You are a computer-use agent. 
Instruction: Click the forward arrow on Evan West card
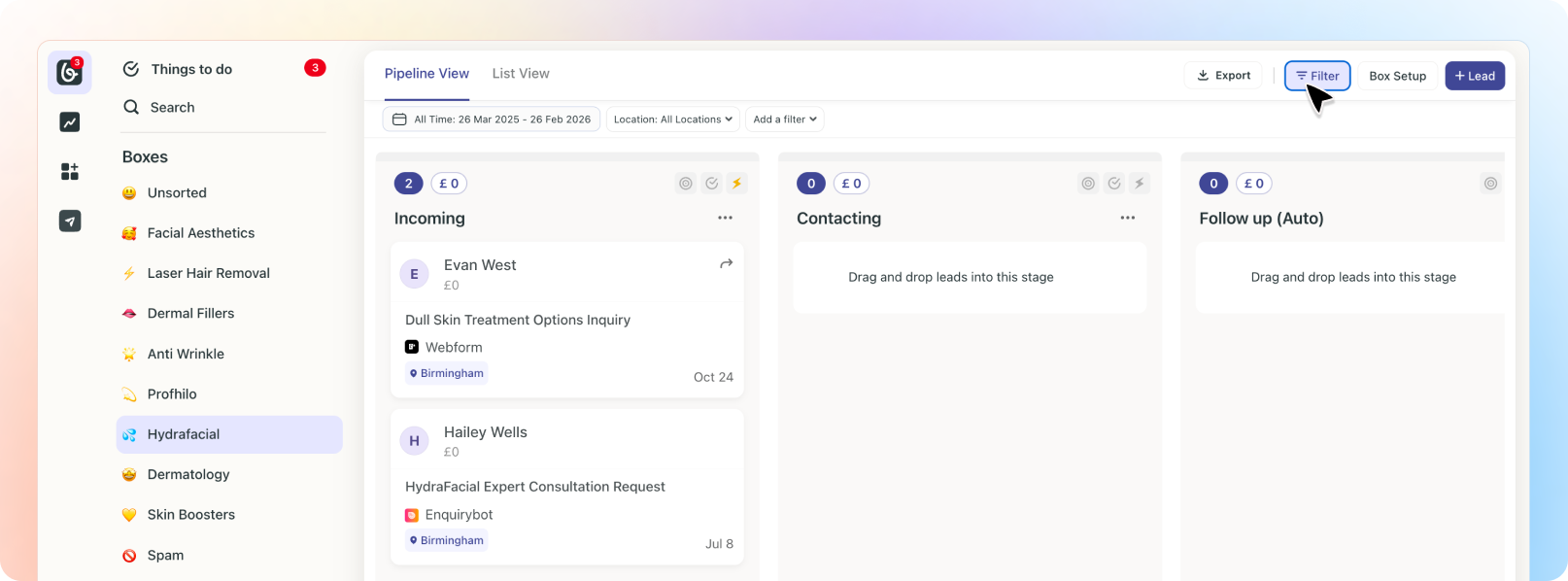726,264
